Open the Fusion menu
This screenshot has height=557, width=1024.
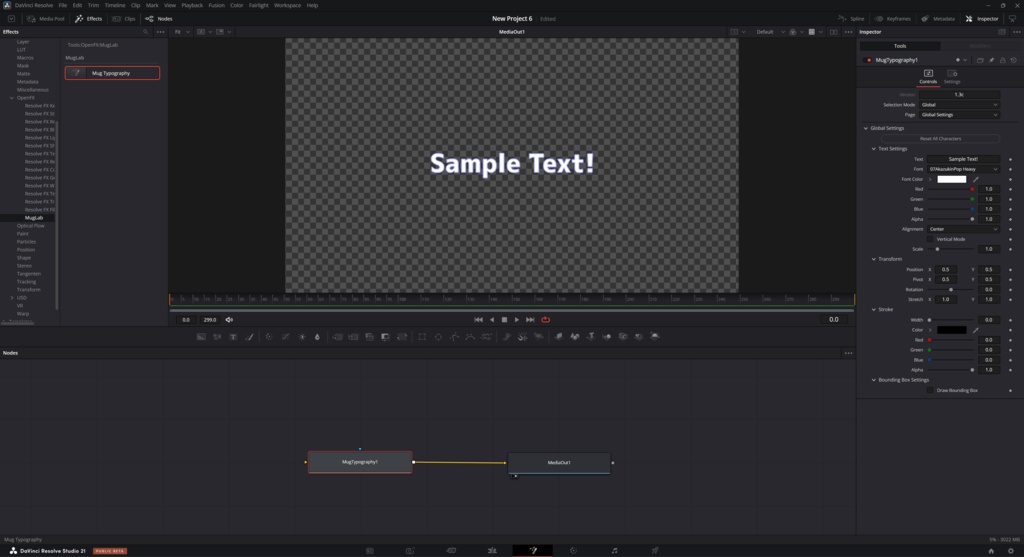pyautogui.click(x=217, y=5)
